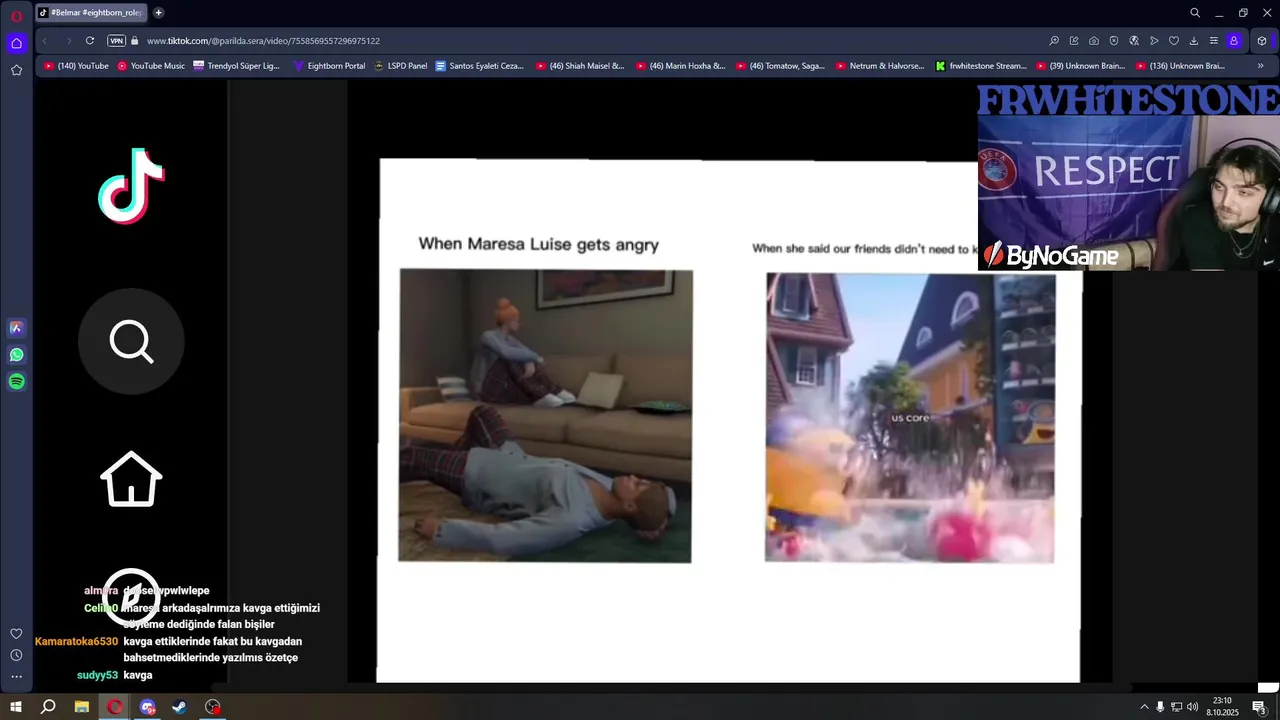Image resolution: width=1280 pixels, height=720 pixels.
Task: Take a snapshot with the camera icon
Action: pyautogui.click(x=1094, y=41)
